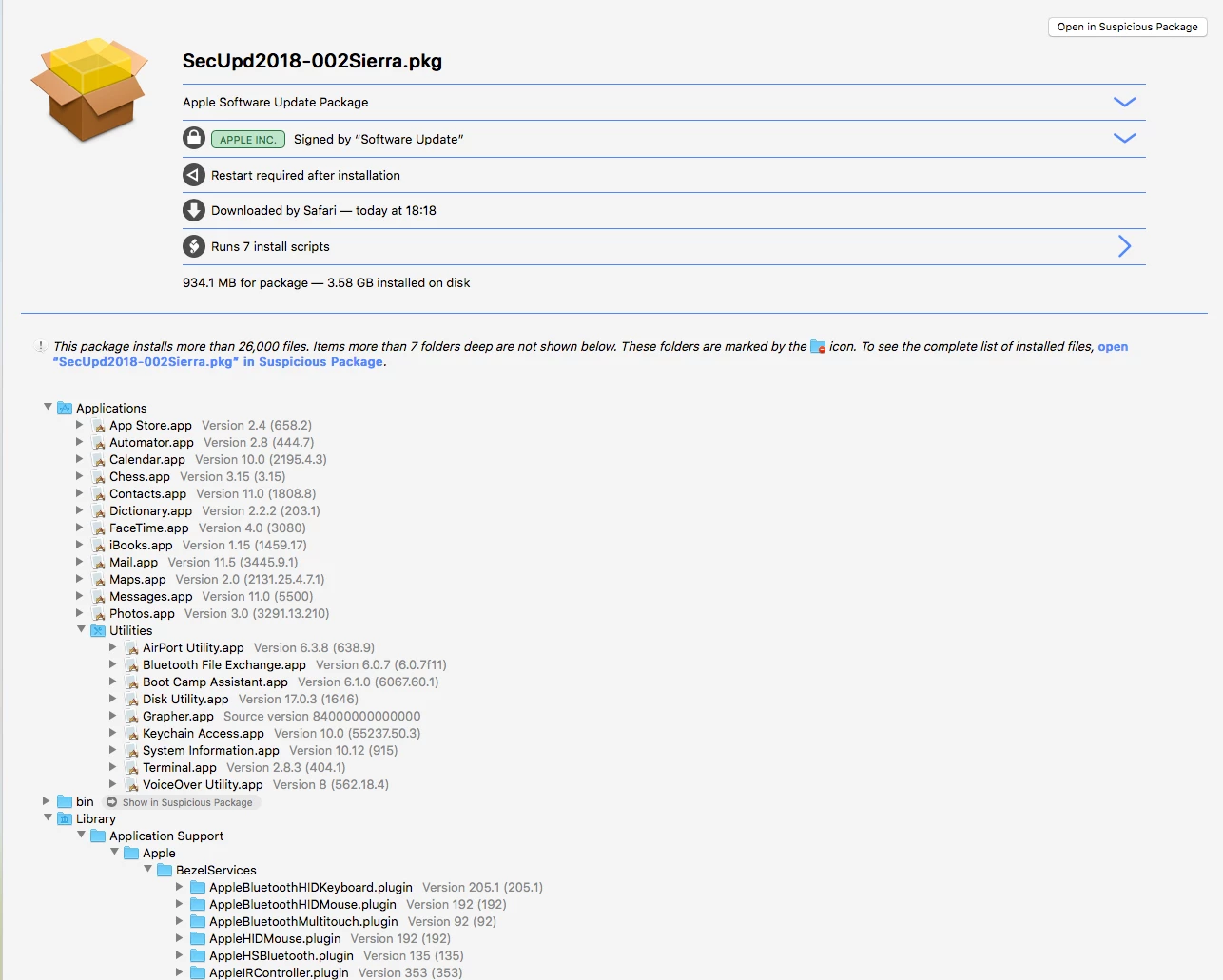Collapse the Utilities folder

(x=81, y=629)
